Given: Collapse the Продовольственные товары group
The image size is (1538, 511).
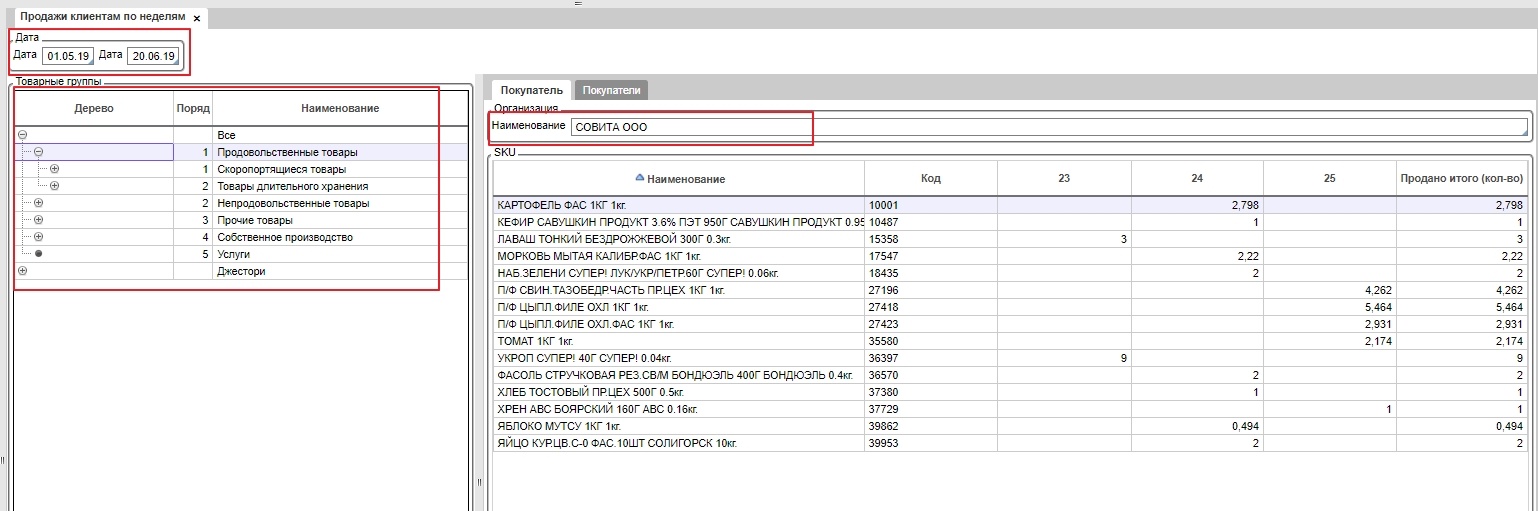Looking at the screenshot, I should 39,152.
